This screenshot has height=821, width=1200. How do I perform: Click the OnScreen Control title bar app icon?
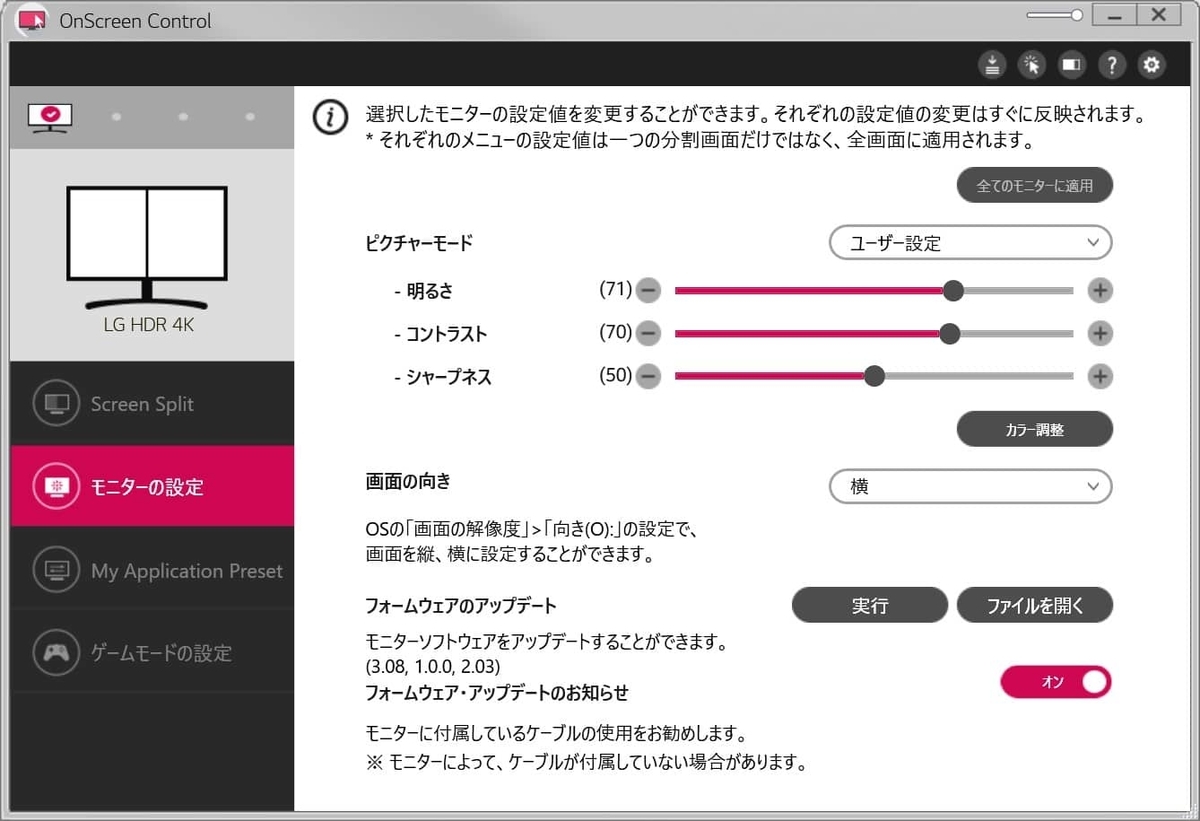[33, 20]
